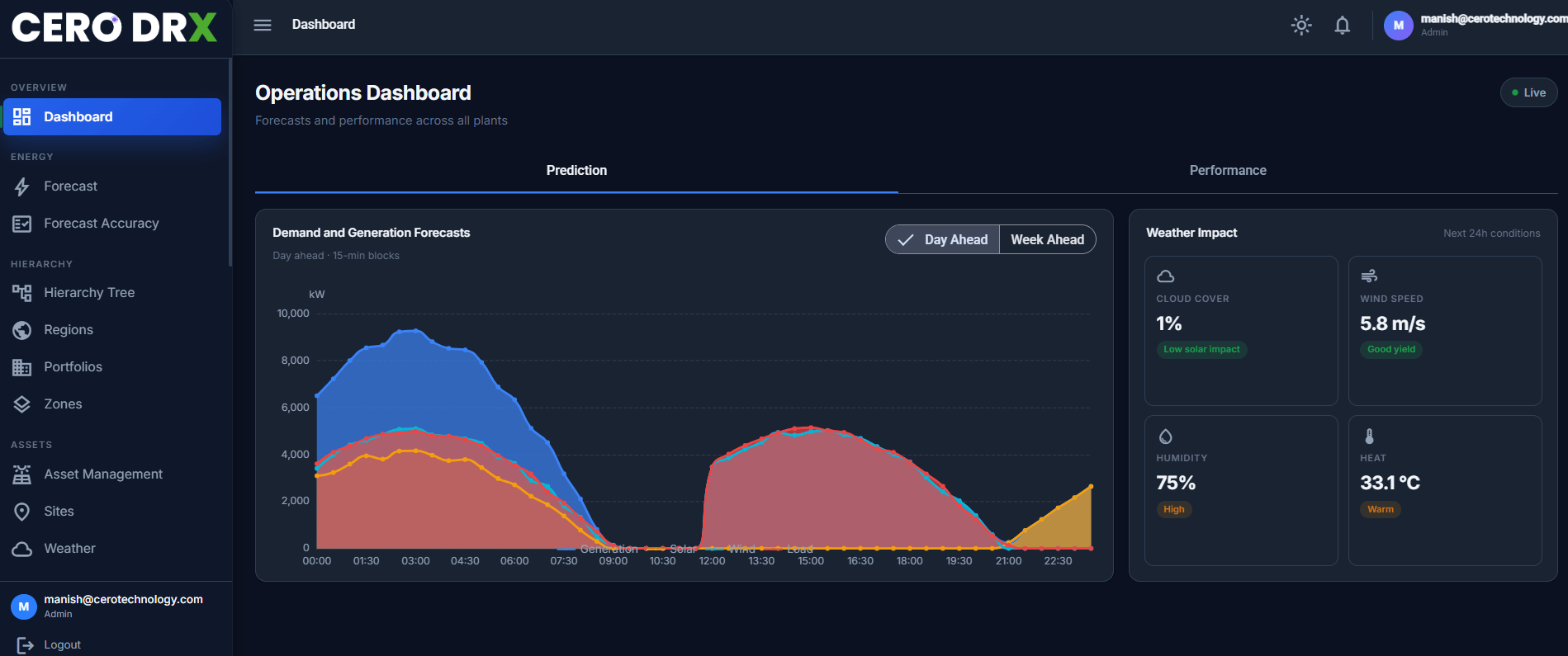The height and width of the screenshot is (656, 1568).
Task: Click the Logout arrow icon
Action: click(26, 645)
